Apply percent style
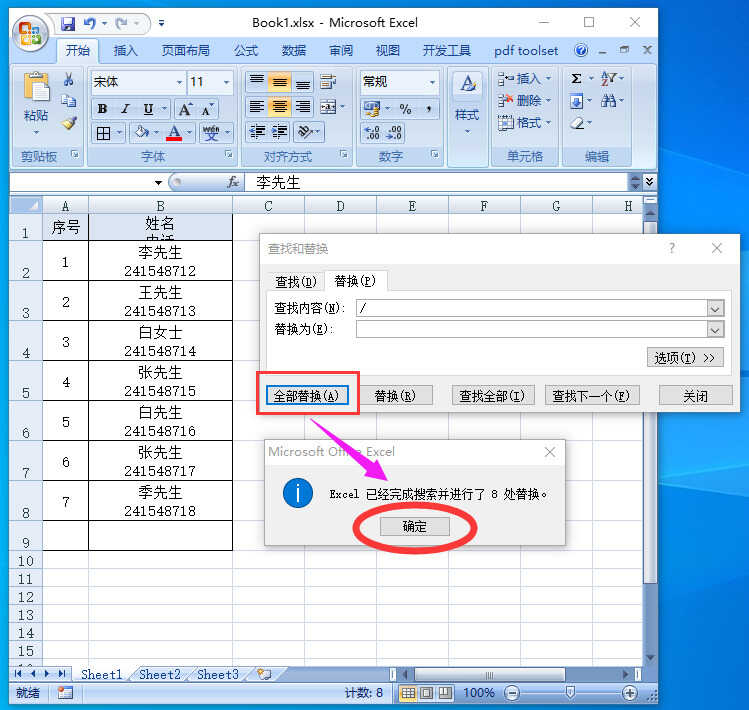Screen dimensions: 749x710 click(406, 109)
